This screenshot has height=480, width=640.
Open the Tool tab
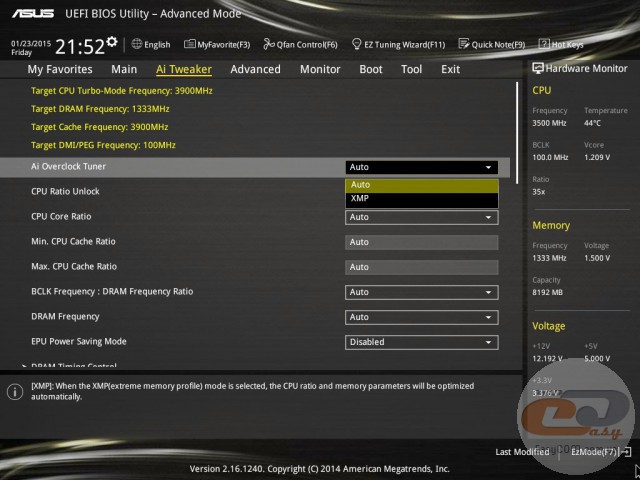(411, 69)
